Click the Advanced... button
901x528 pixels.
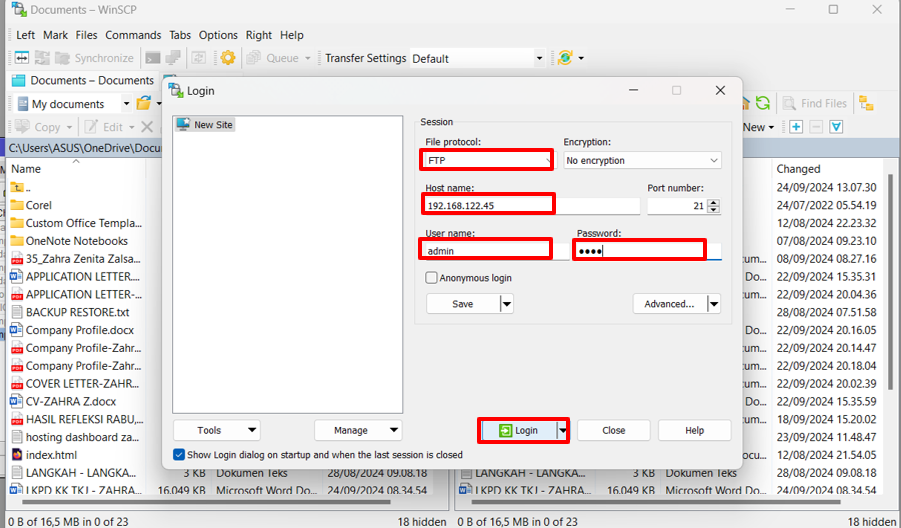tap(669, 304)
